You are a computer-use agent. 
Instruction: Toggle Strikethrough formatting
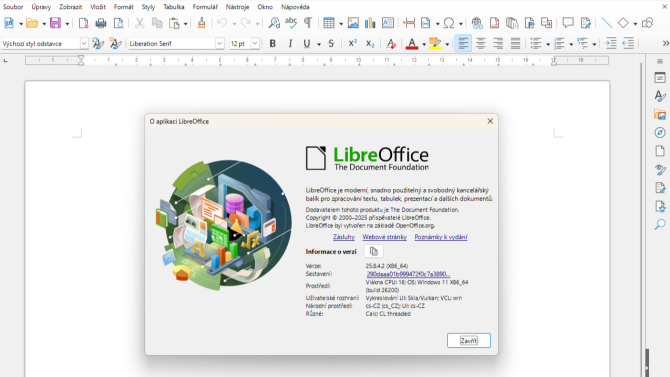pyautogui.click(x=331, y=44)
